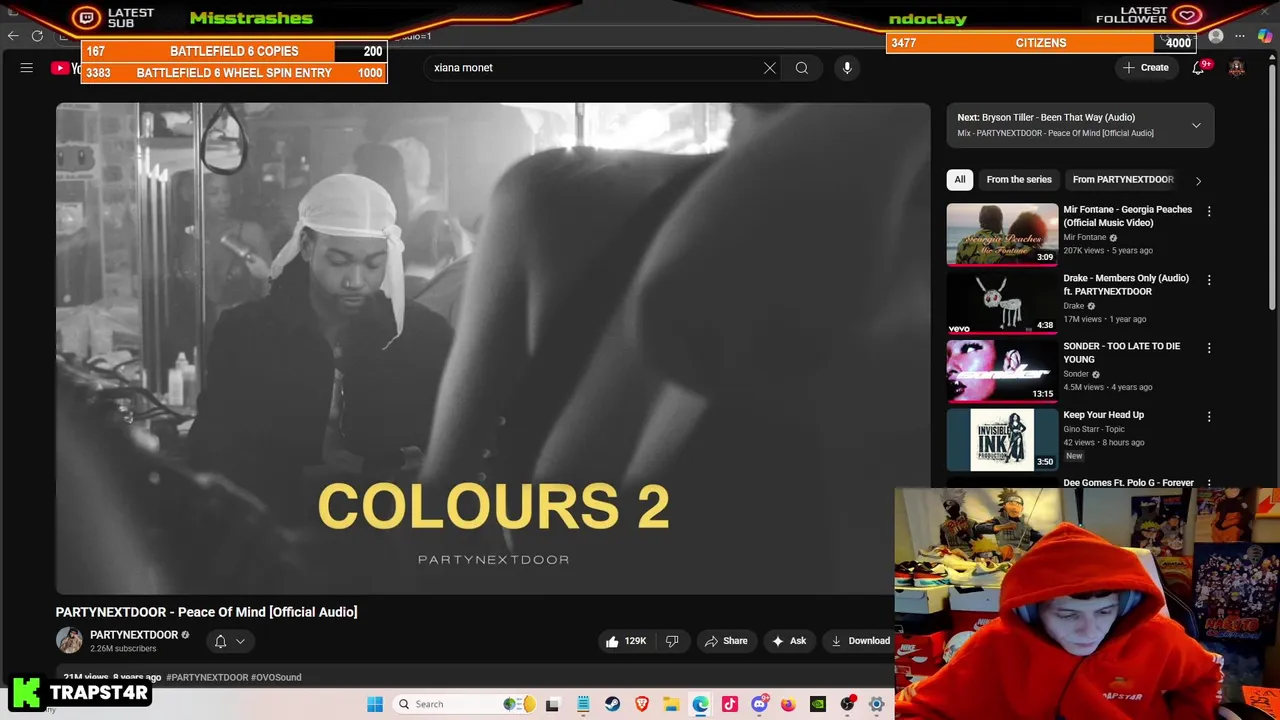Open Sonder Too Late To Die Young thumbnail

1002,371
